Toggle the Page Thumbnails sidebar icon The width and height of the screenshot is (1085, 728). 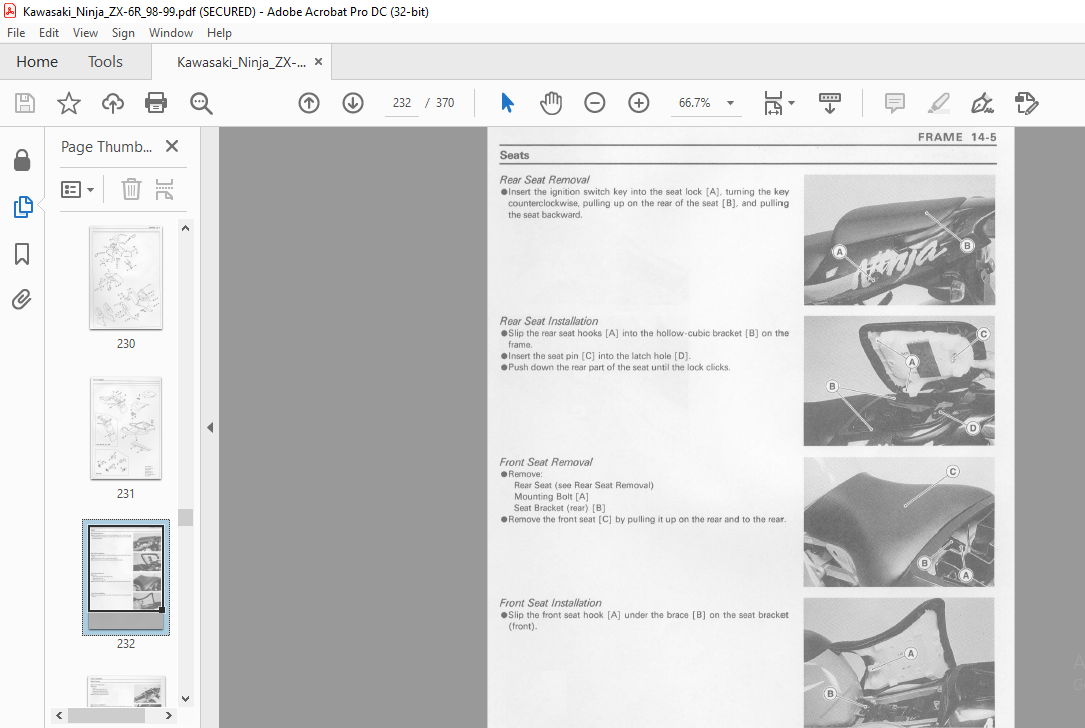pyautogui.click(x=22, y=207)
